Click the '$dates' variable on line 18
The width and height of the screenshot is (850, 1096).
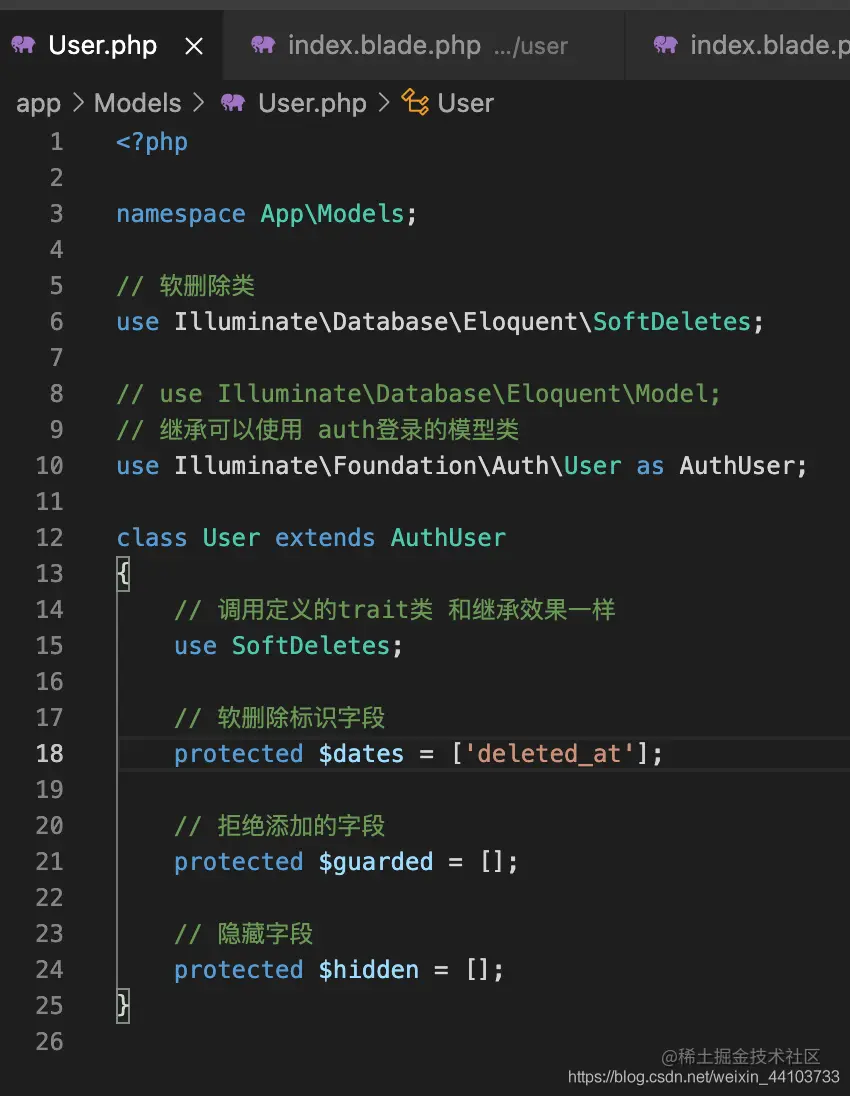[361, 754]
